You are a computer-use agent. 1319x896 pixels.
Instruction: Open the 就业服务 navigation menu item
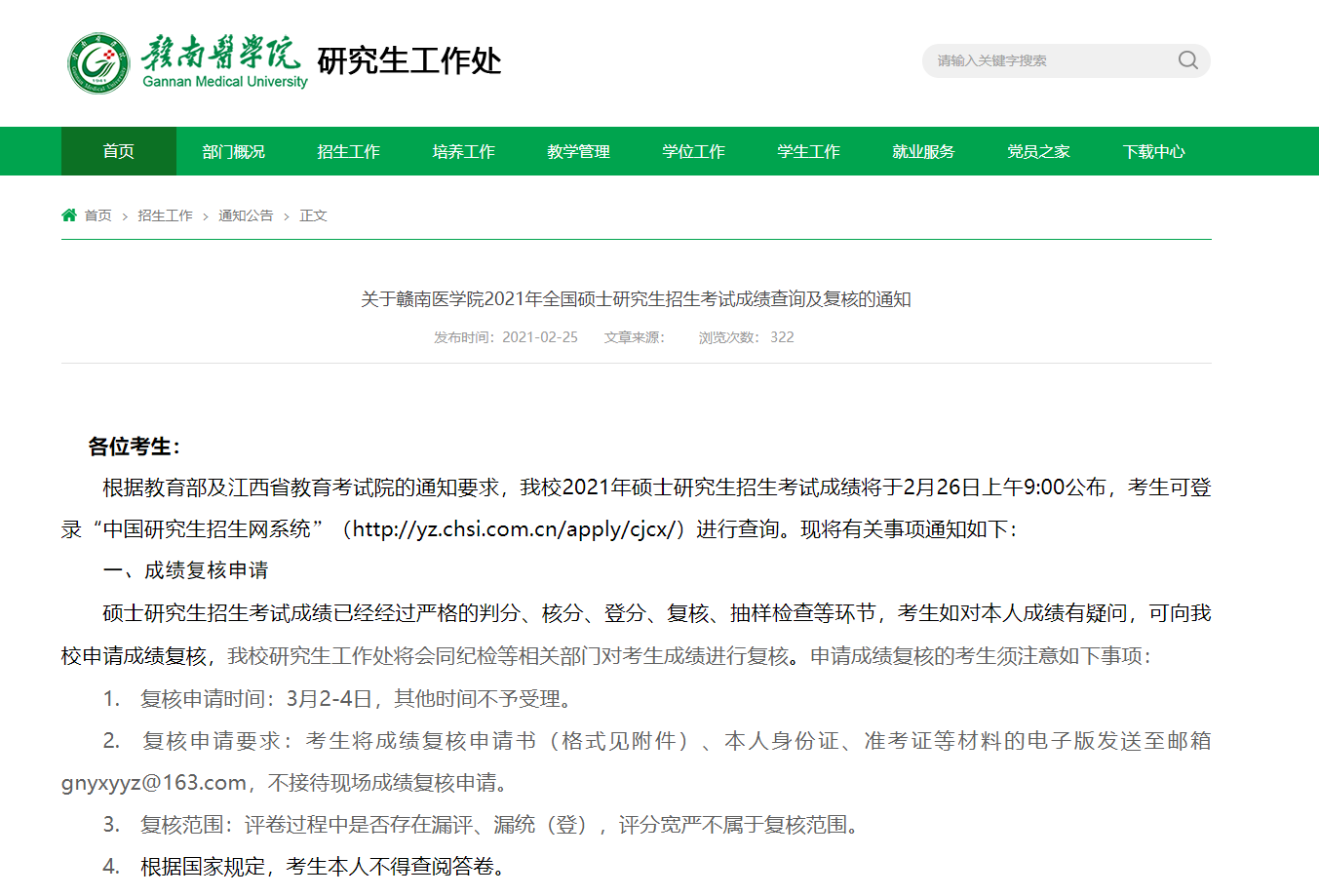pos(923,151)
